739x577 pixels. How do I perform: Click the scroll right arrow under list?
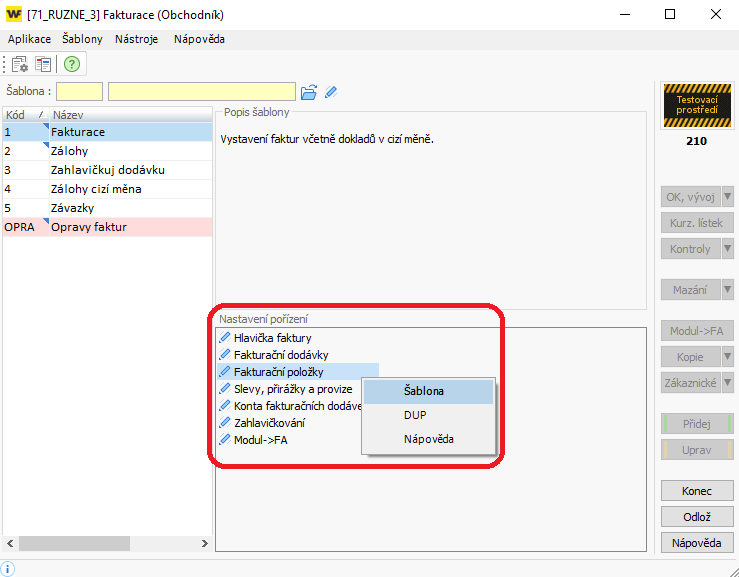(x=205, y=544)
